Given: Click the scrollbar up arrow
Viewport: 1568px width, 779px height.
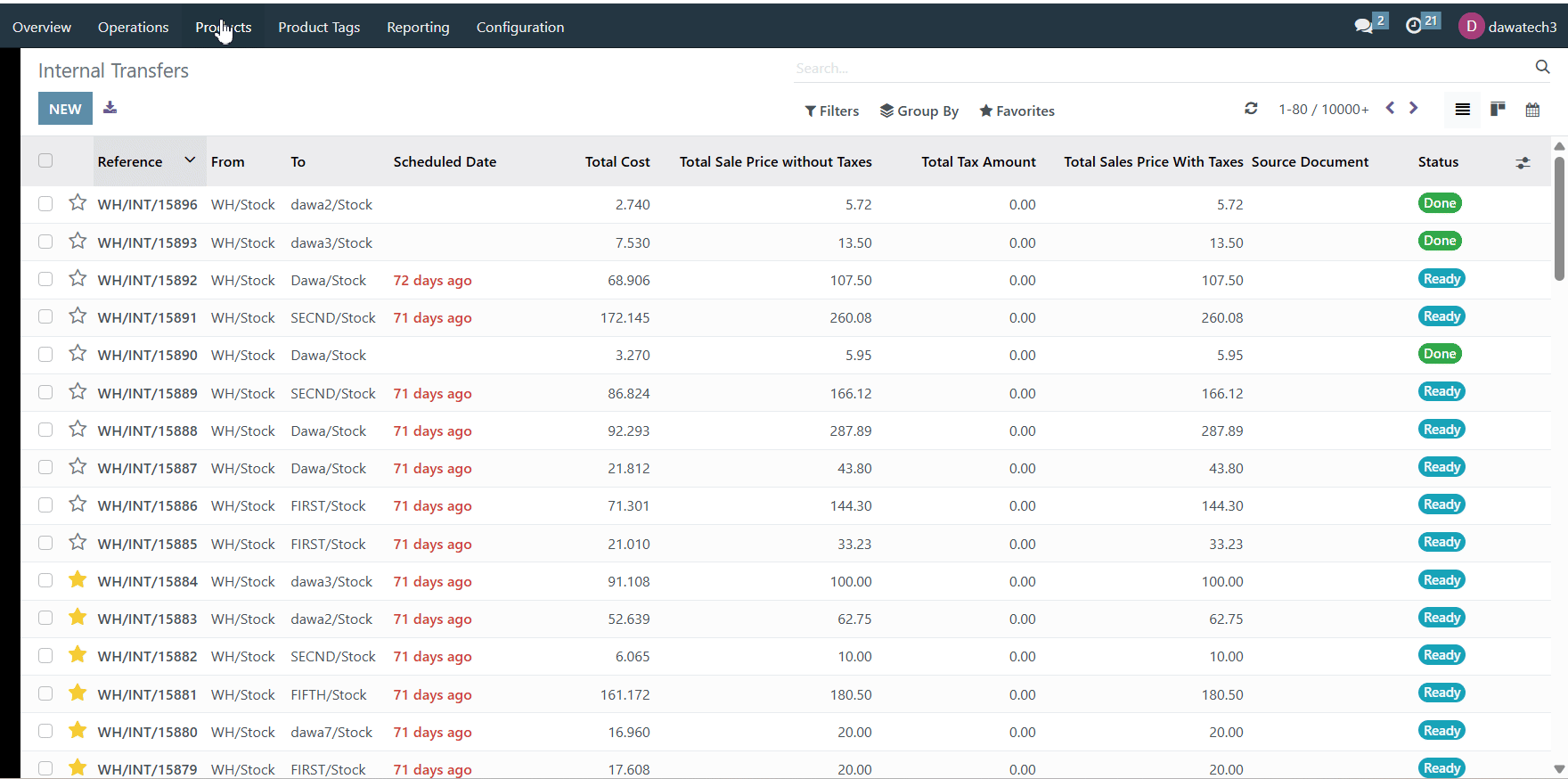Looking at the screenshot, I should tap(1559, 145).
